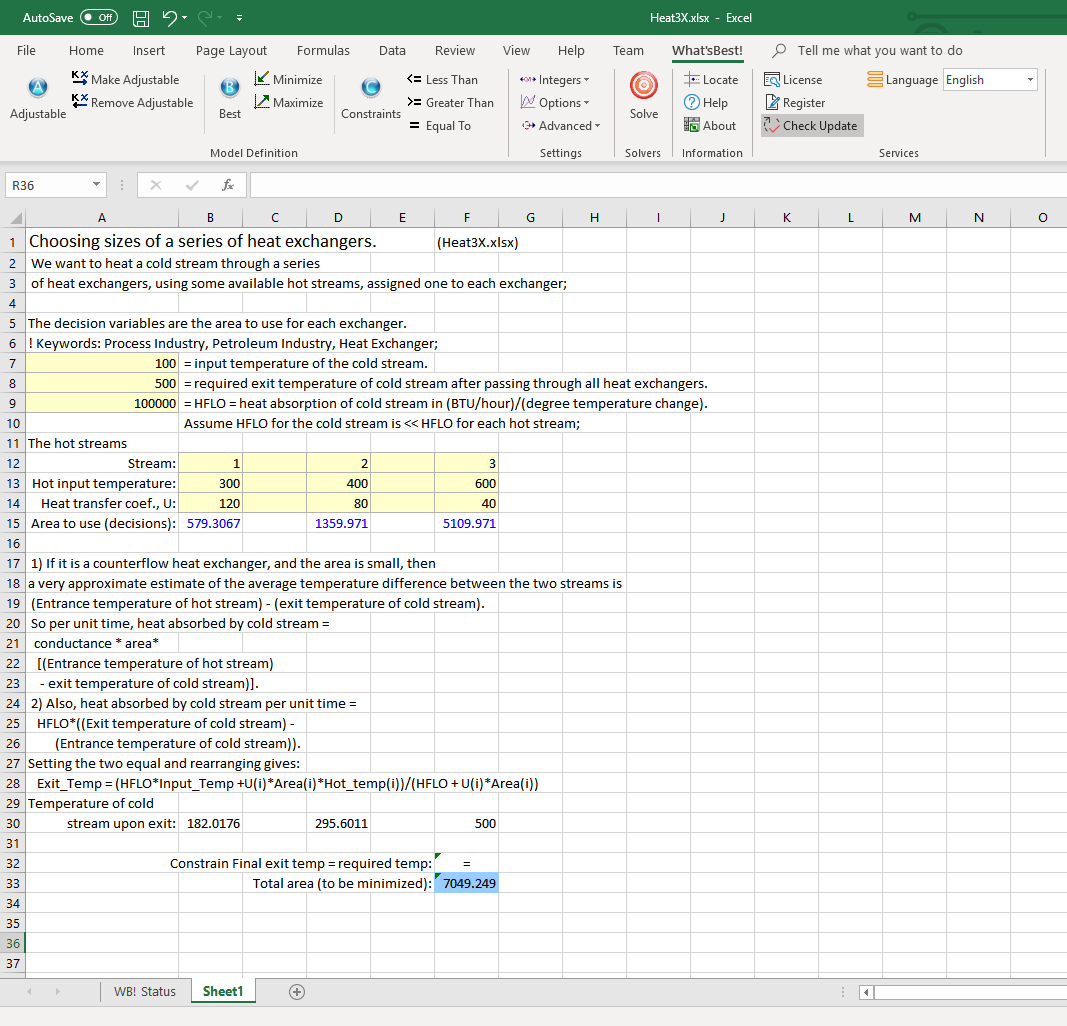
Task: Expand the Integers dropdown
Action: point(556,80)
